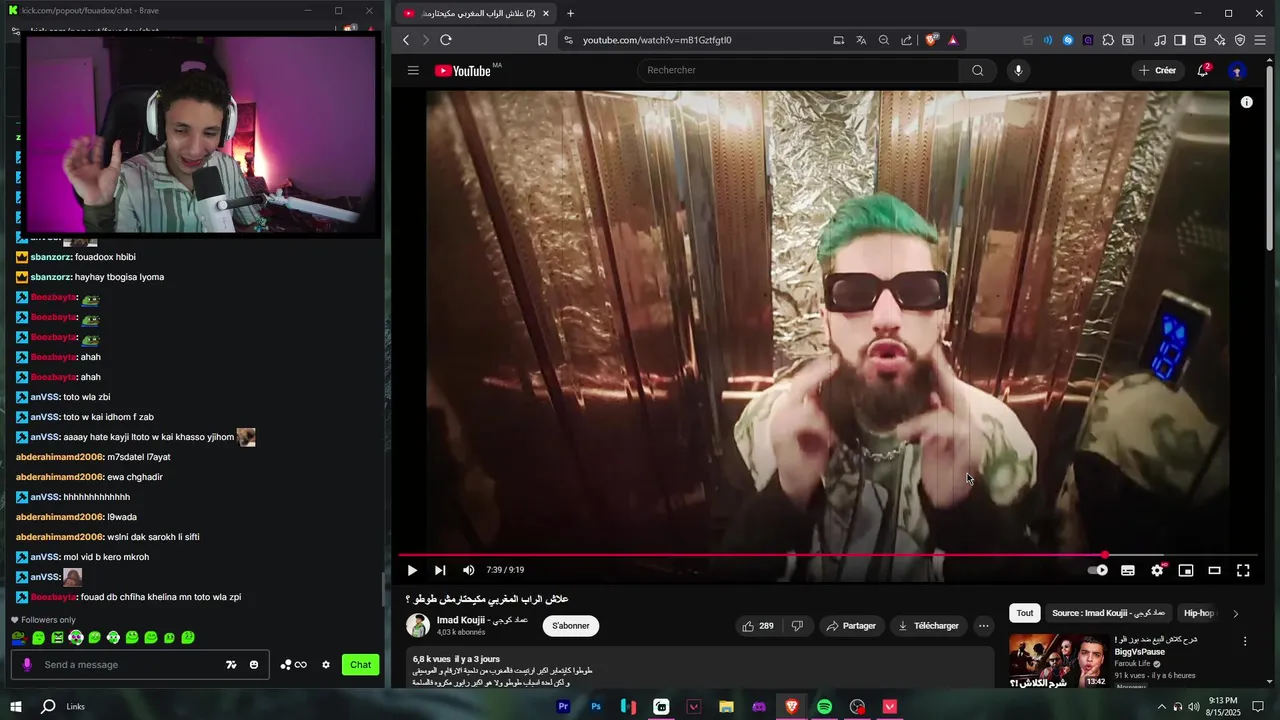Focus the Rechercher search field
This screenshot has height=720, width=1280.
[x=798, y=70]
